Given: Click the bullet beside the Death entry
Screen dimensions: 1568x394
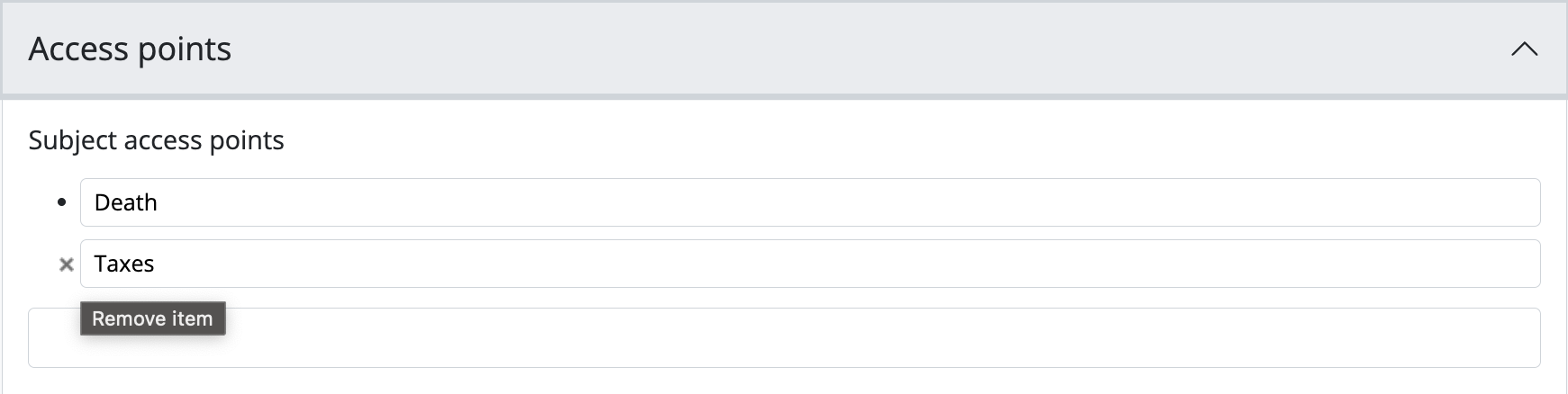Looking at the screenshot, I should [61, 203].
